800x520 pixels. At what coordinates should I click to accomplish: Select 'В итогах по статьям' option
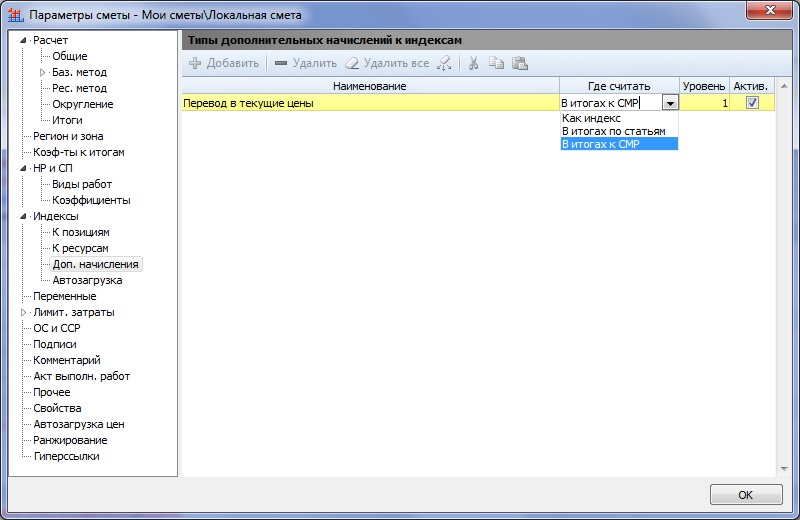[x=619, y=131]
